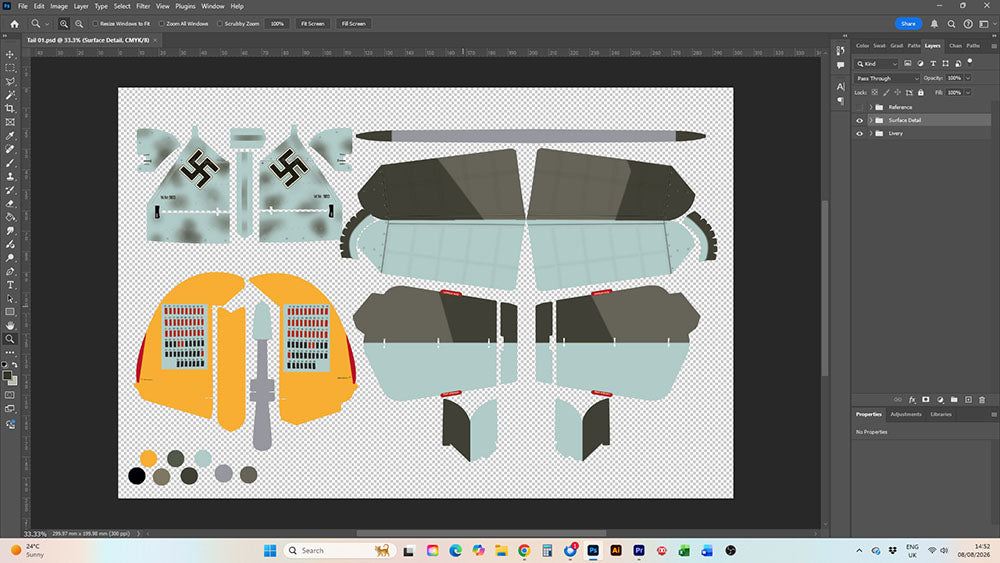
Task: Open the Layers panel options menu
Action: (994, 46)
